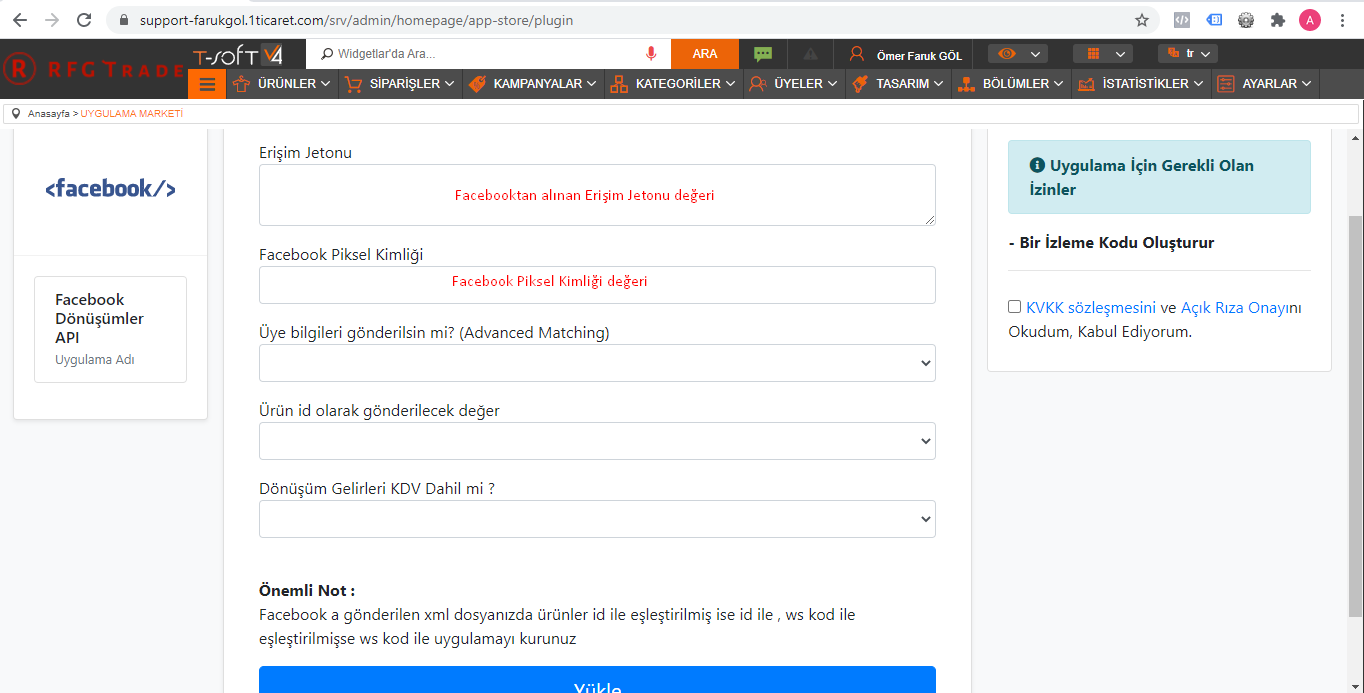The width and height of the screenshot is (1364, 693).
Task: Click the browser back arrow
Action: coord(21,20)
